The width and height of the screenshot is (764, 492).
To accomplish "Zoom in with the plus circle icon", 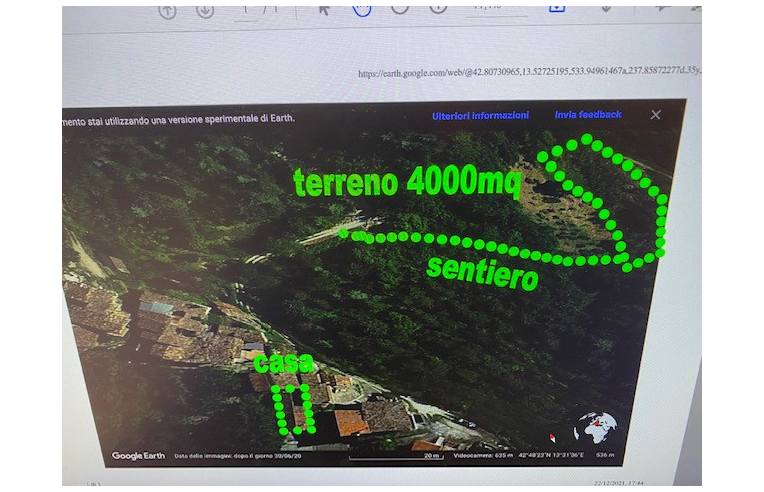I will pos(438,9).
